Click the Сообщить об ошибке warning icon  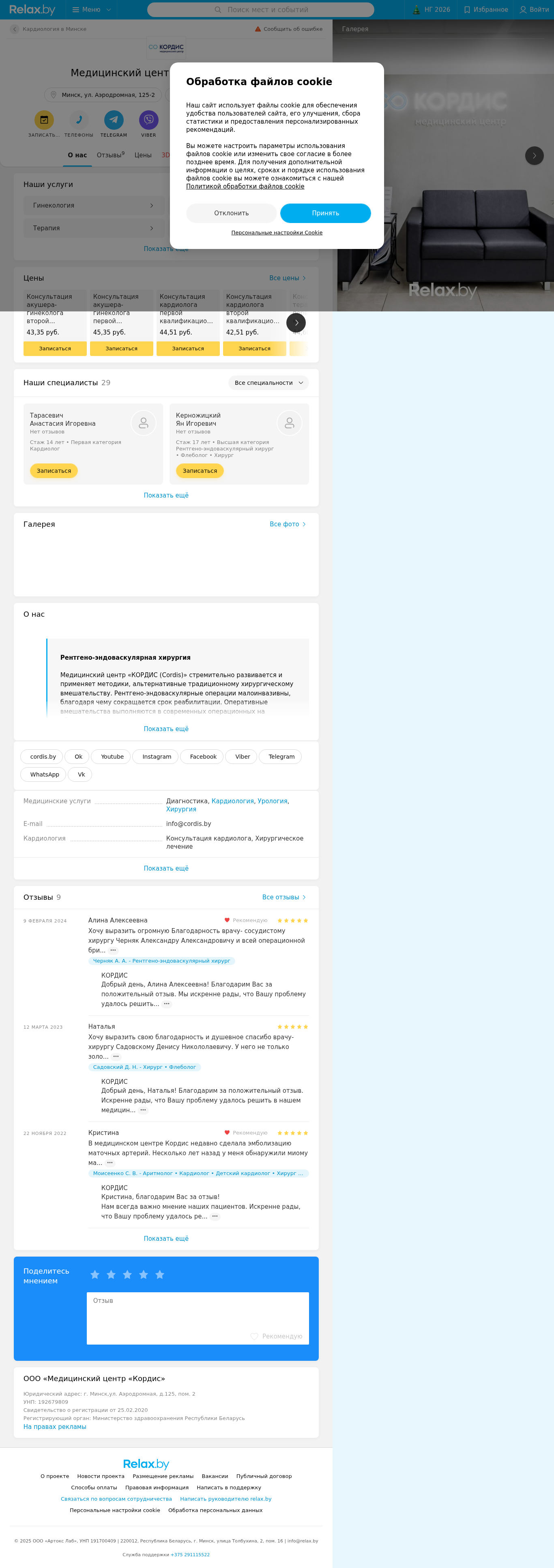click(x=258, y=29)
